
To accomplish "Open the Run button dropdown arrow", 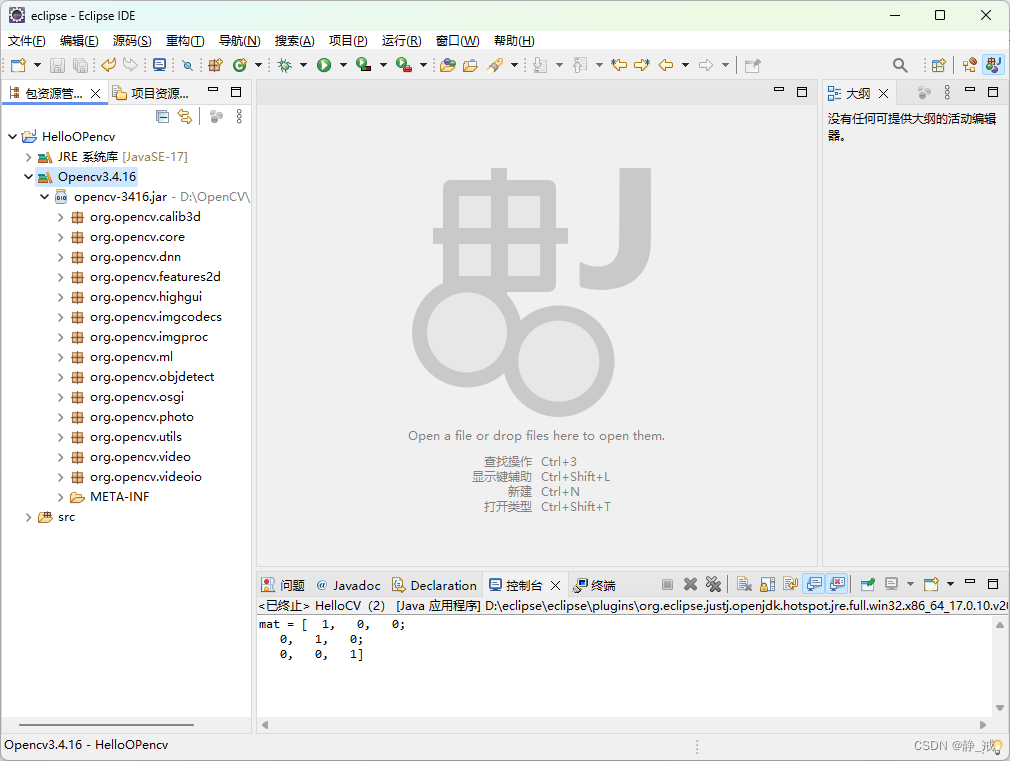I will pyautogui.click(x=343, y=64).
